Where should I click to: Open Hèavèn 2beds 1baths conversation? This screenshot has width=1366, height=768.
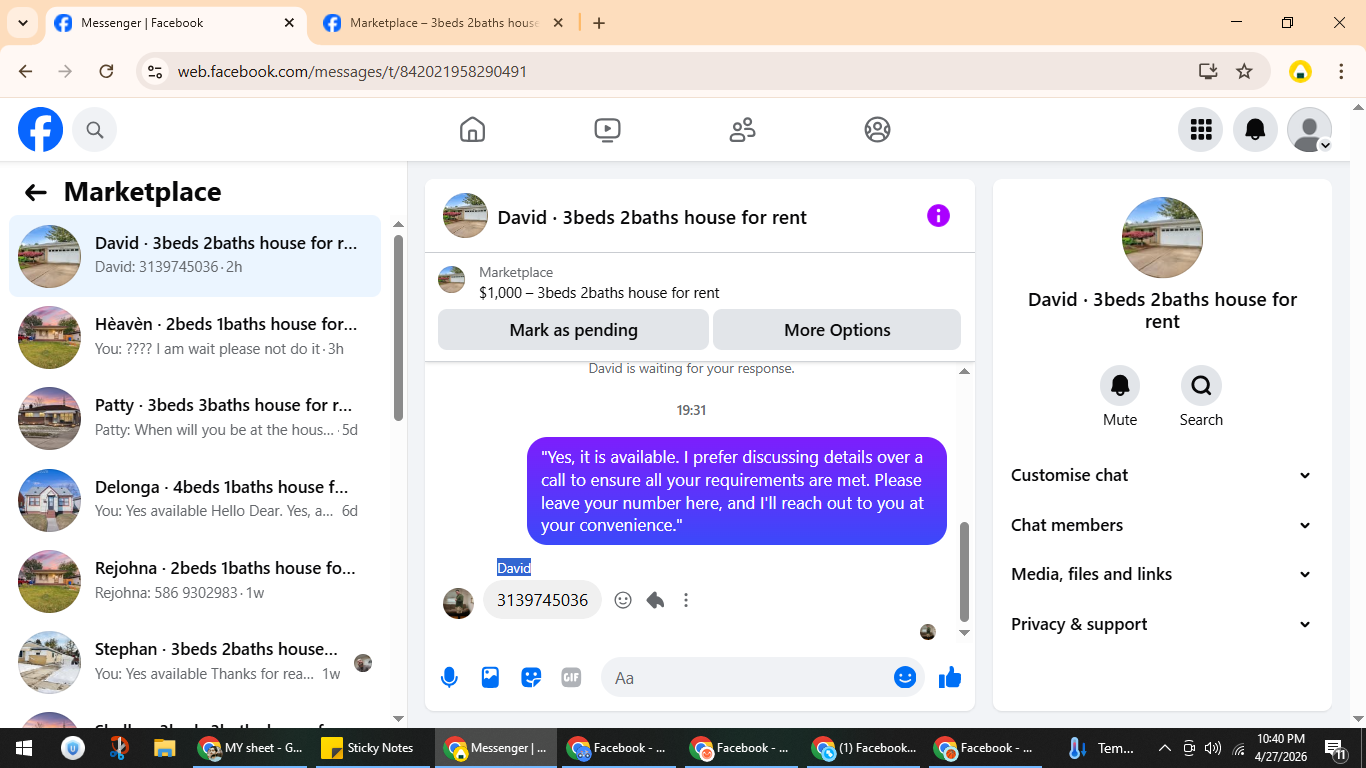pyautogui.click(x=195, y=337)
